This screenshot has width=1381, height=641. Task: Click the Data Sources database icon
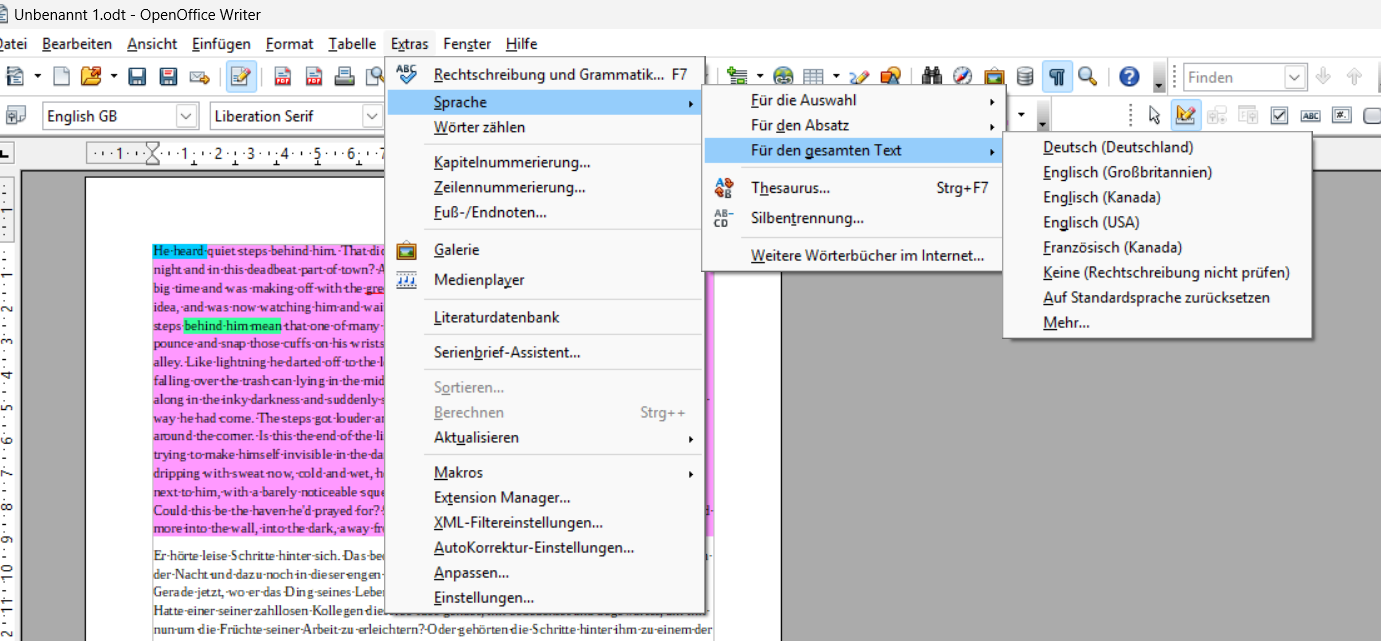pyautogui.click(x=1024, y=77)
